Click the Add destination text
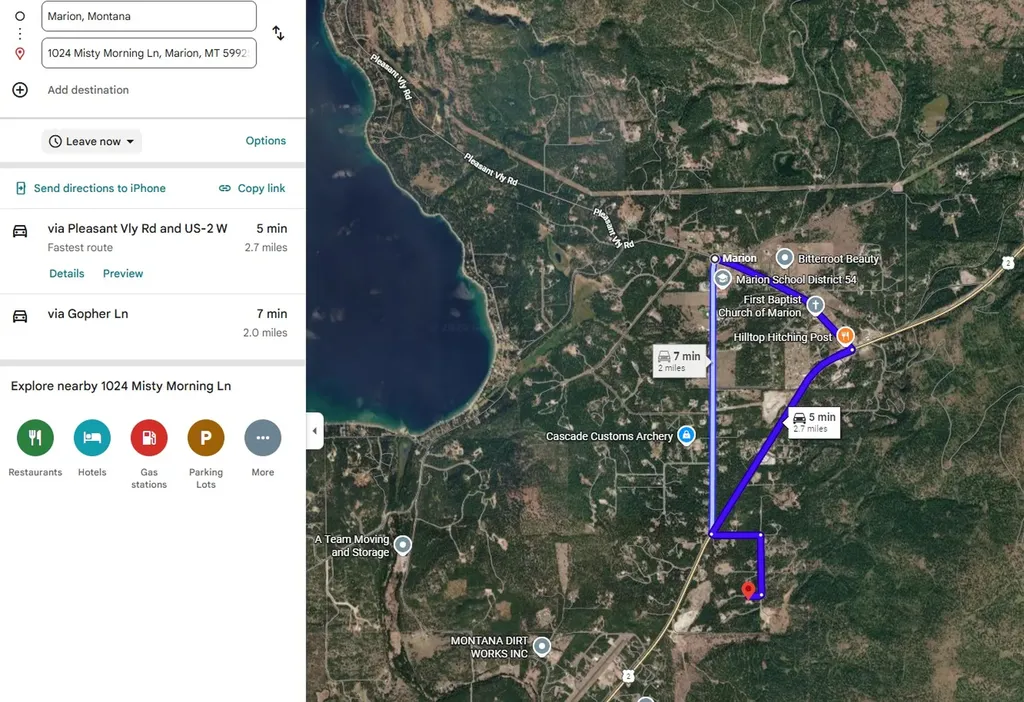Screen dimensions: 1024x702 pos(88,90)
